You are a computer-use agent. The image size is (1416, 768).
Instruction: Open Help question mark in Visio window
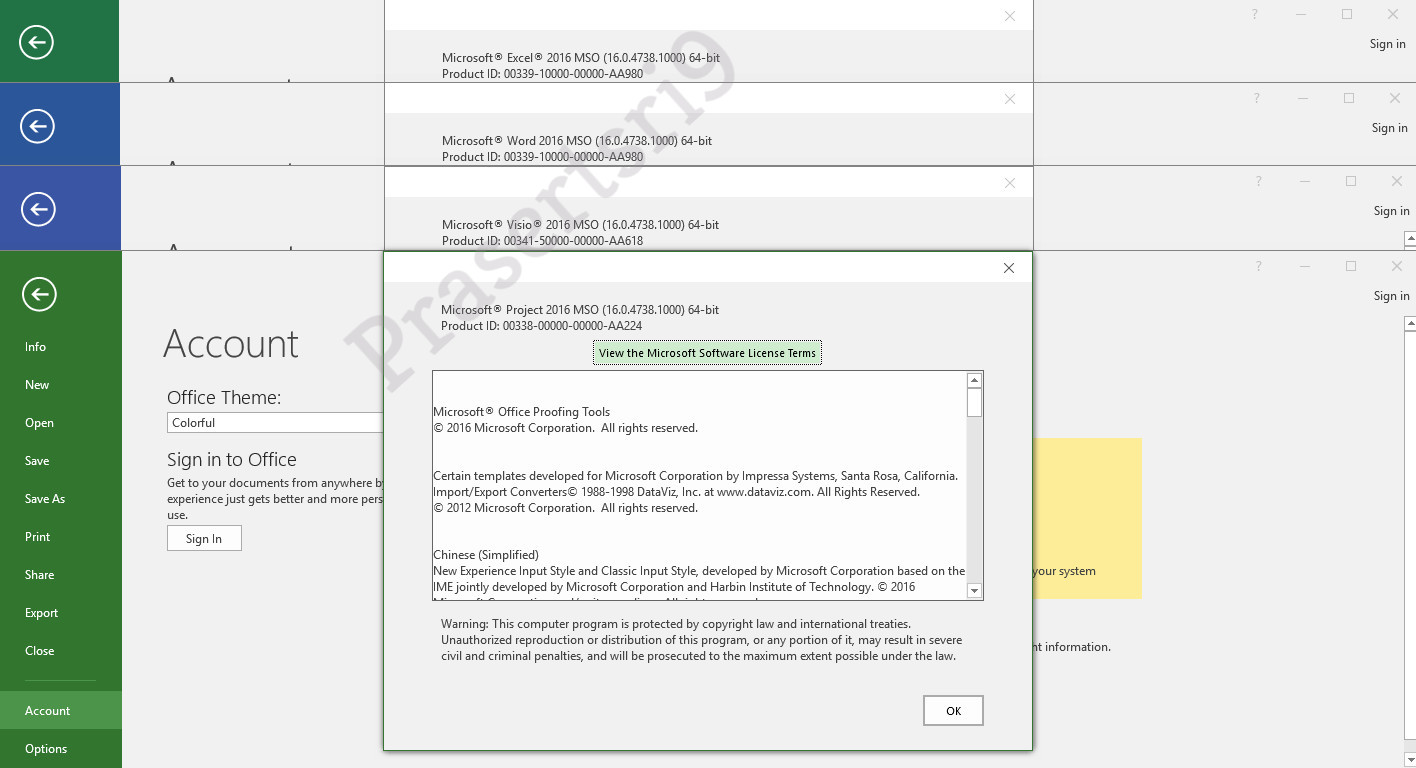1258,181
